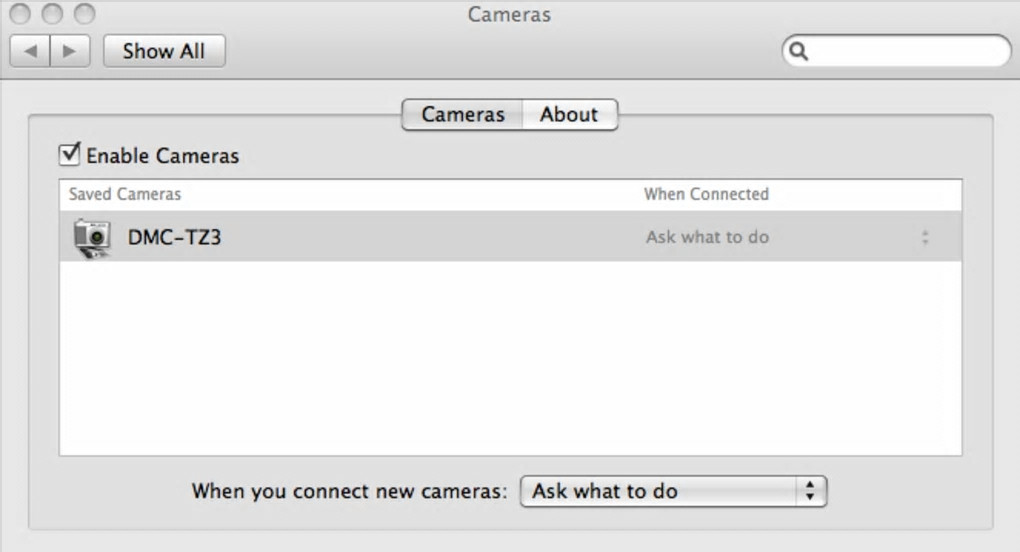Click the magnifying glass search icon
The image size is (1020, 552).
tap(798, 51)
